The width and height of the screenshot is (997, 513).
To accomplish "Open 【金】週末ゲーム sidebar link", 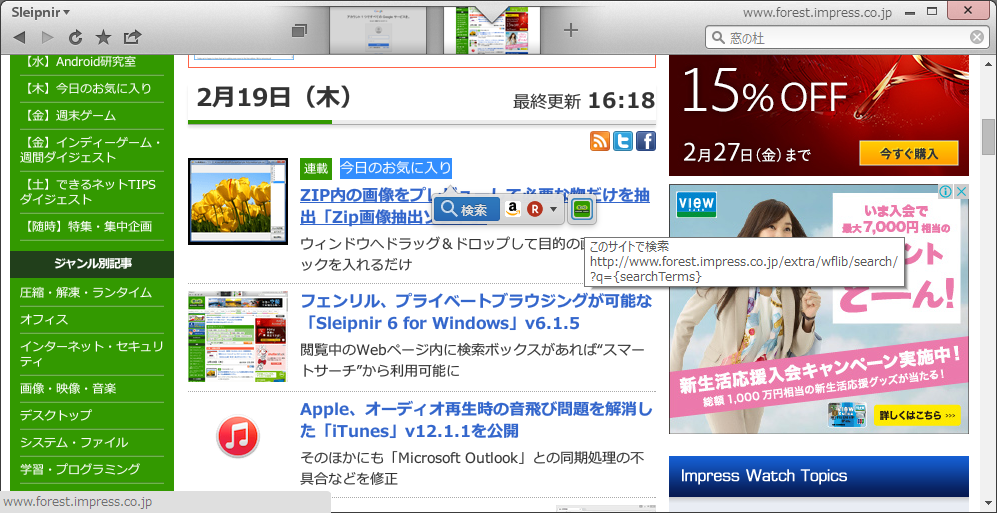I will 67,116.
